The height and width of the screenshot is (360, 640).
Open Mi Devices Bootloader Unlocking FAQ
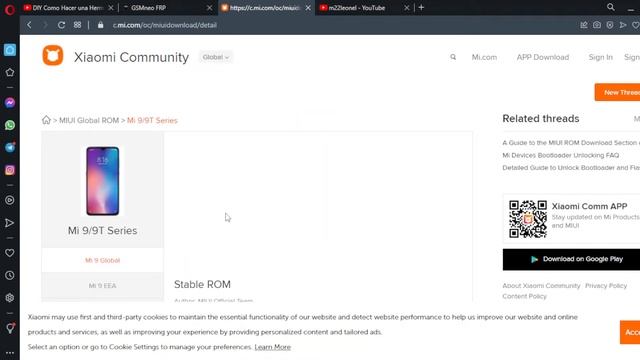[x=560, y=155]
